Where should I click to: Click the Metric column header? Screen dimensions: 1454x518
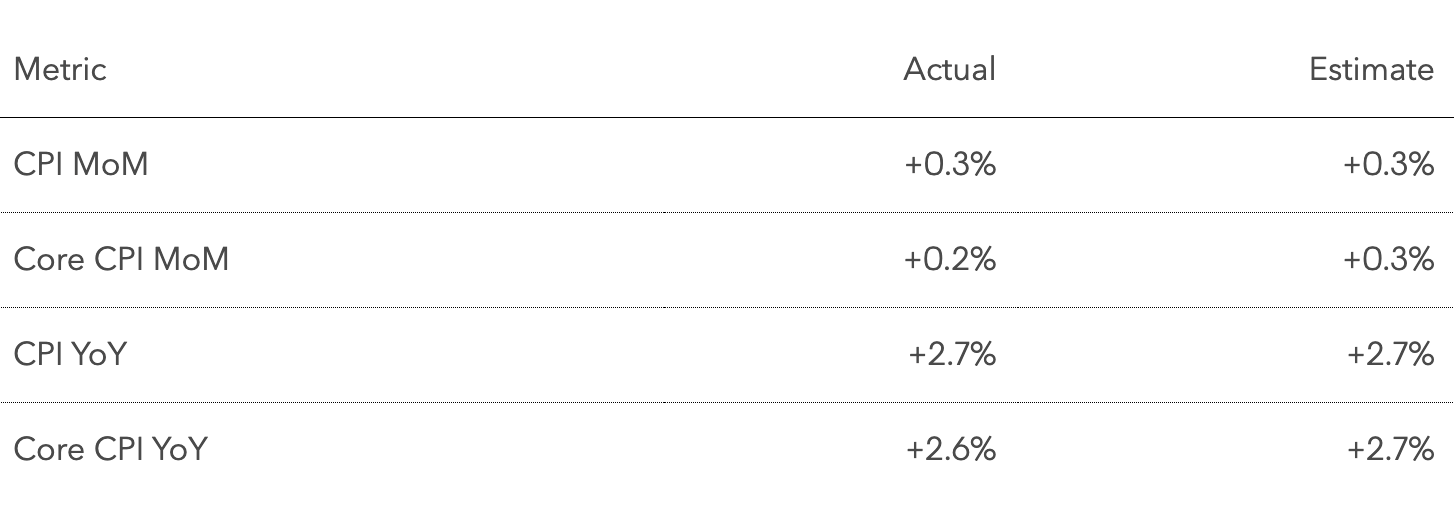pyautogui.click(x=60, y=69)
